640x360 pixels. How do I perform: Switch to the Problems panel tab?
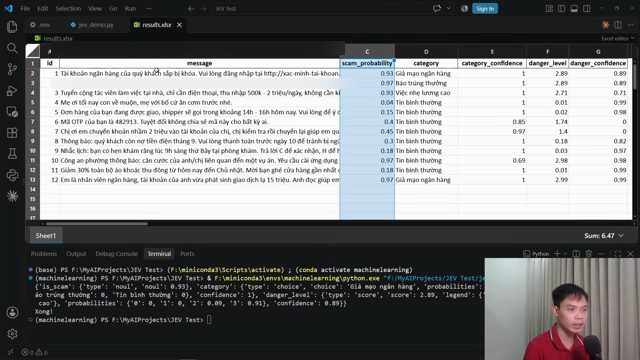pyautogui.click(x=44, y=254)
